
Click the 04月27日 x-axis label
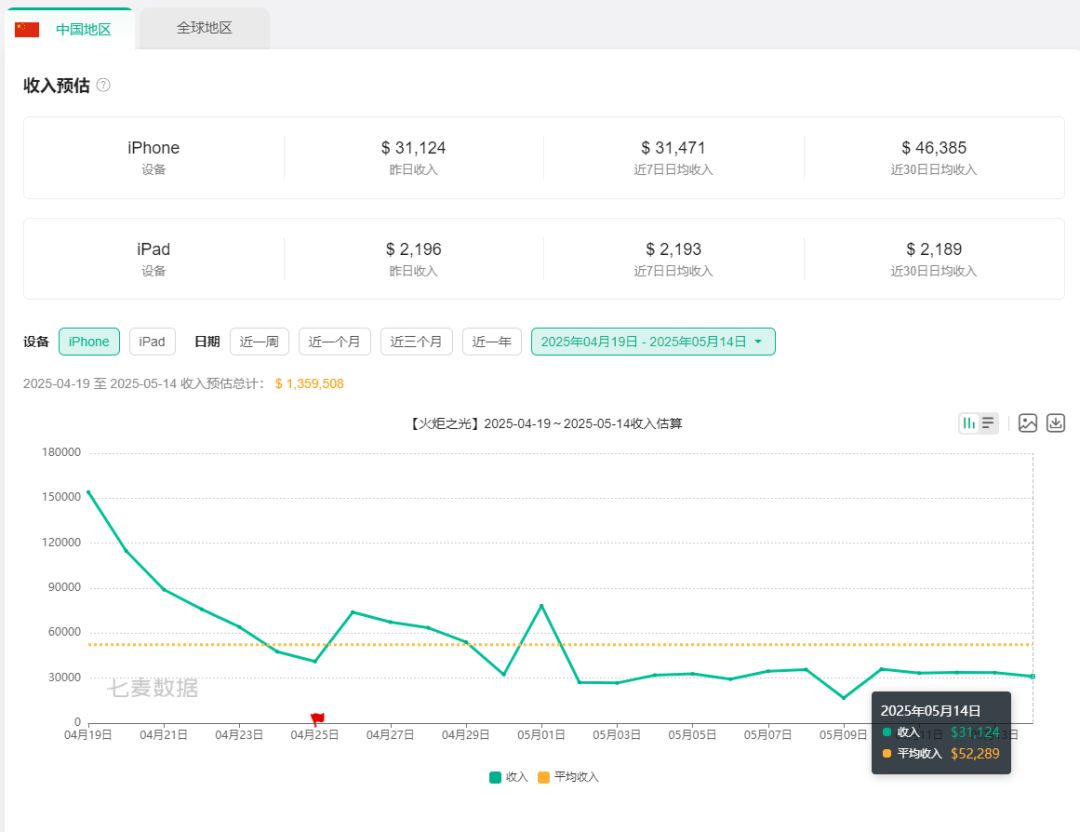pos(390,735)
